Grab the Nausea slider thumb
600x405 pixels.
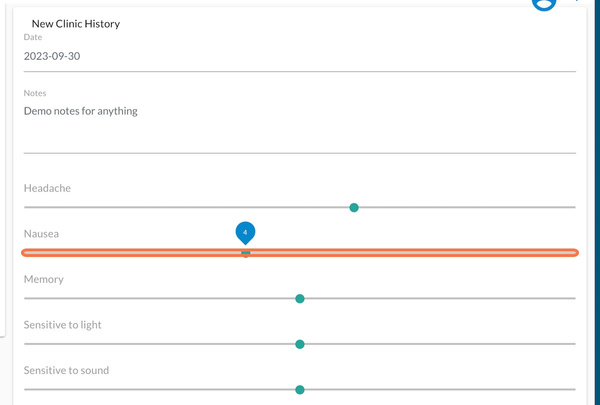[246, 253]
